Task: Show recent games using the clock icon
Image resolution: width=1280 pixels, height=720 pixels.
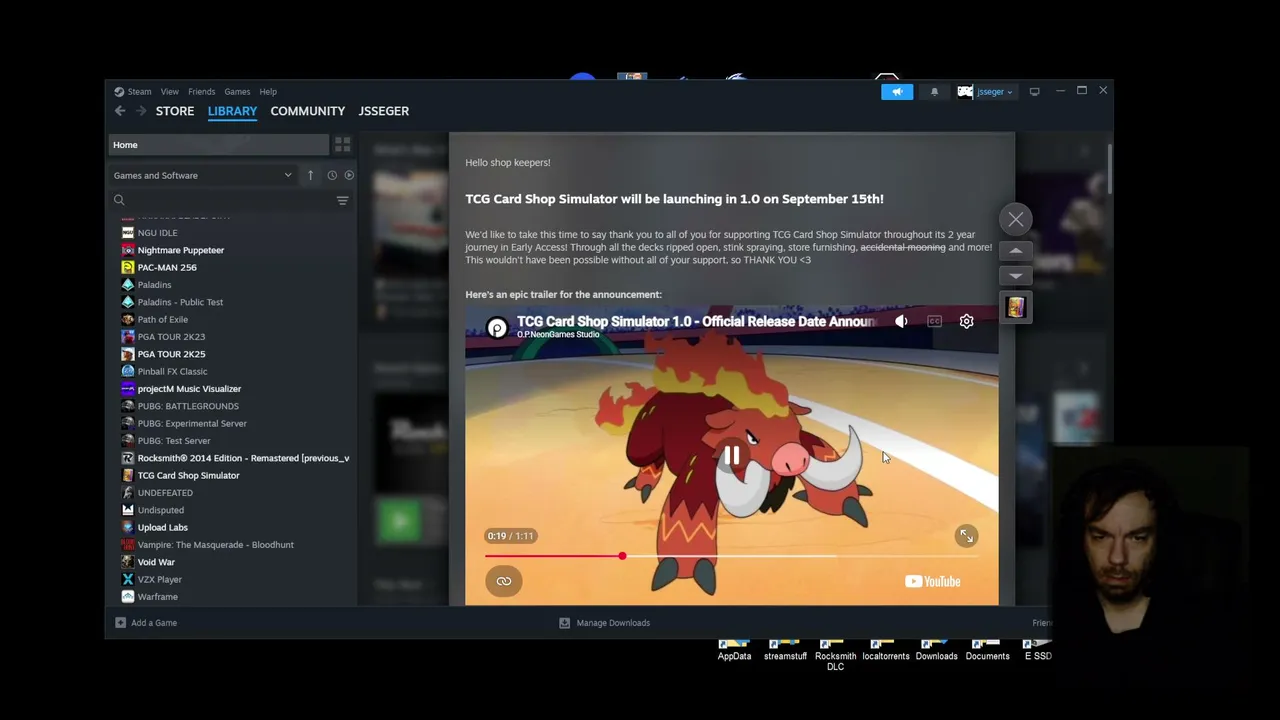Action: coord(332,175)
